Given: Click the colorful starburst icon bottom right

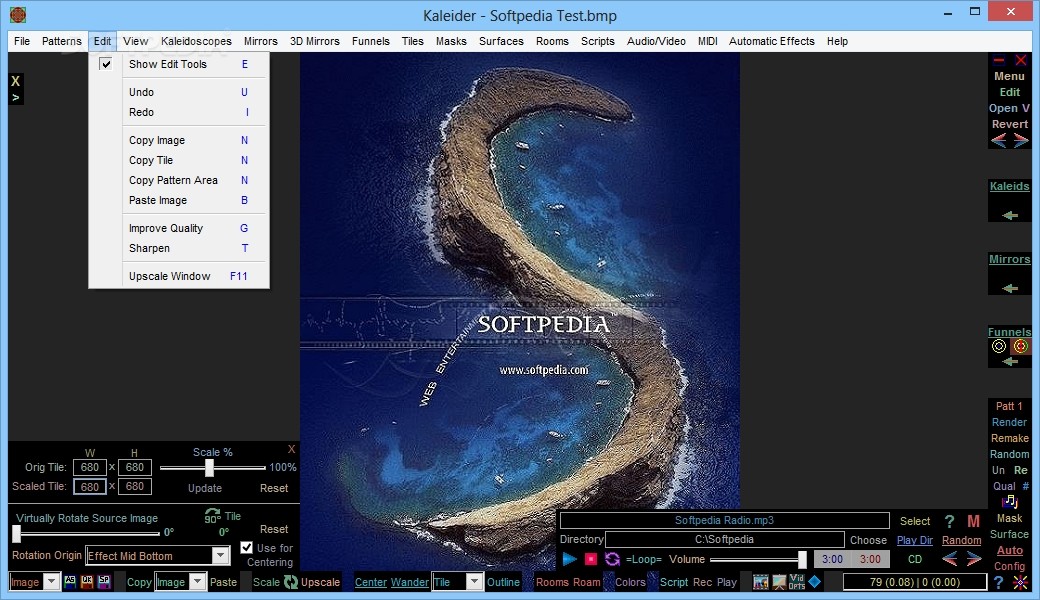Looking at the screenshot, I should click(x=1021, y=582).
